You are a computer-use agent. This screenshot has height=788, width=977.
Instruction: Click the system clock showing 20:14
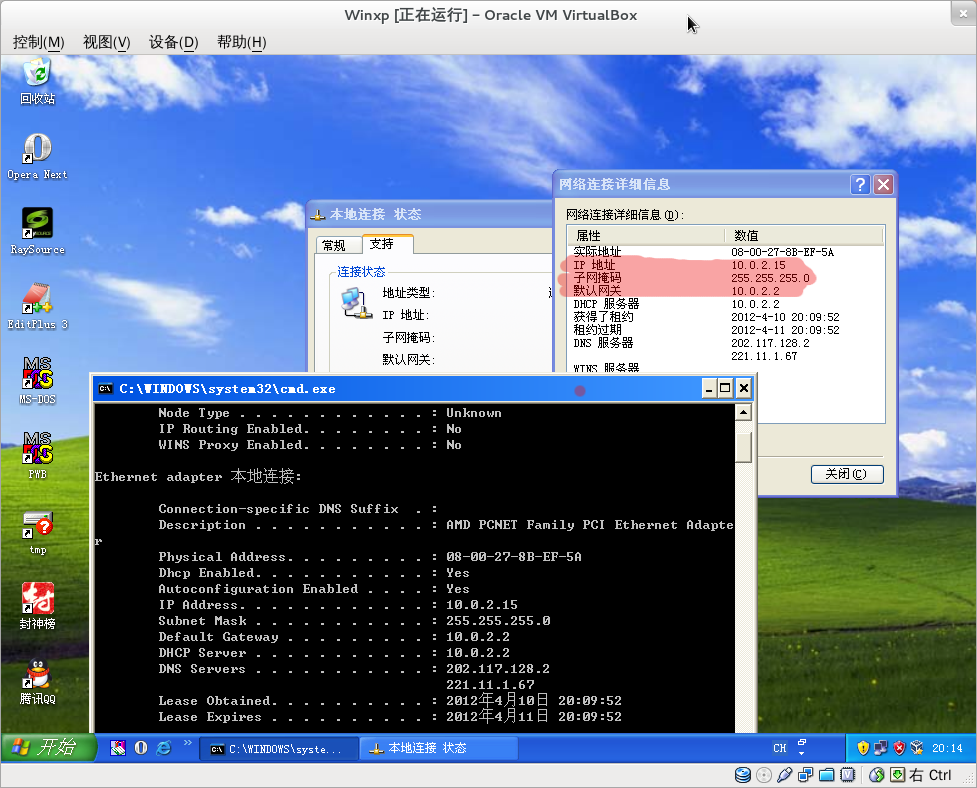(947, 748)
